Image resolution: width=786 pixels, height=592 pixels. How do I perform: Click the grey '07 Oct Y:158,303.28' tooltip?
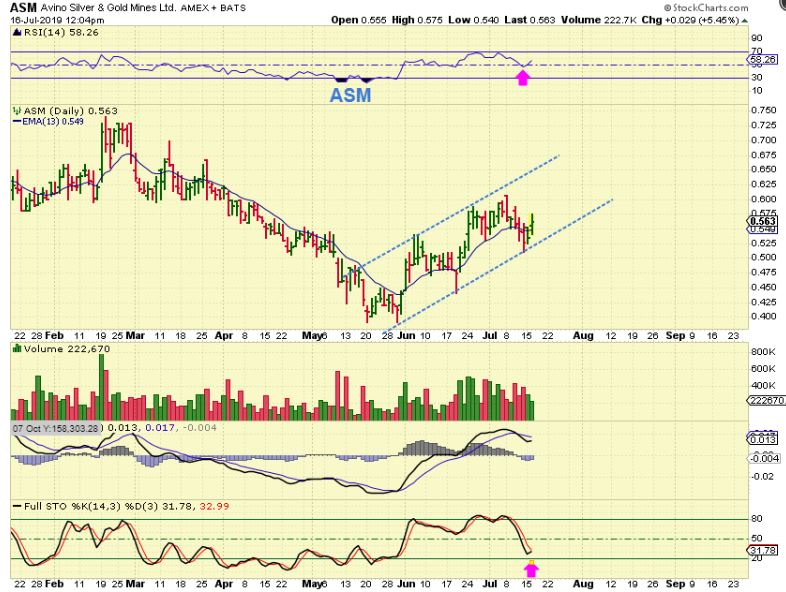56,428
